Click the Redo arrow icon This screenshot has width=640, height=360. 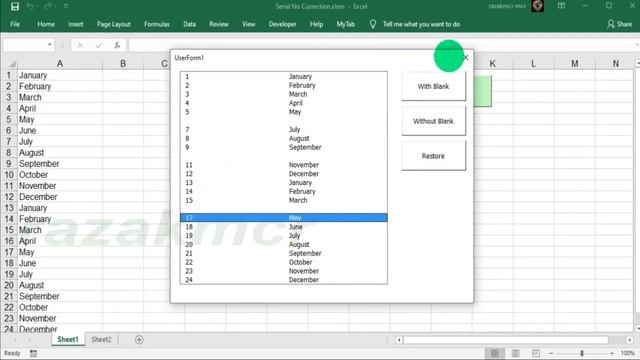[48, 7]
